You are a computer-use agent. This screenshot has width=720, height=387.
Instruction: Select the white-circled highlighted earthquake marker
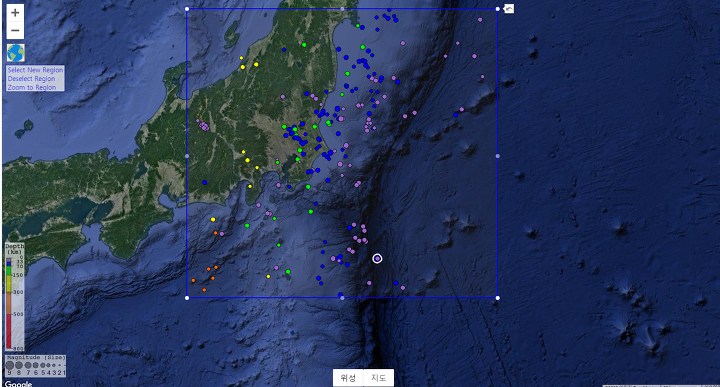click(x=377, y=259)
